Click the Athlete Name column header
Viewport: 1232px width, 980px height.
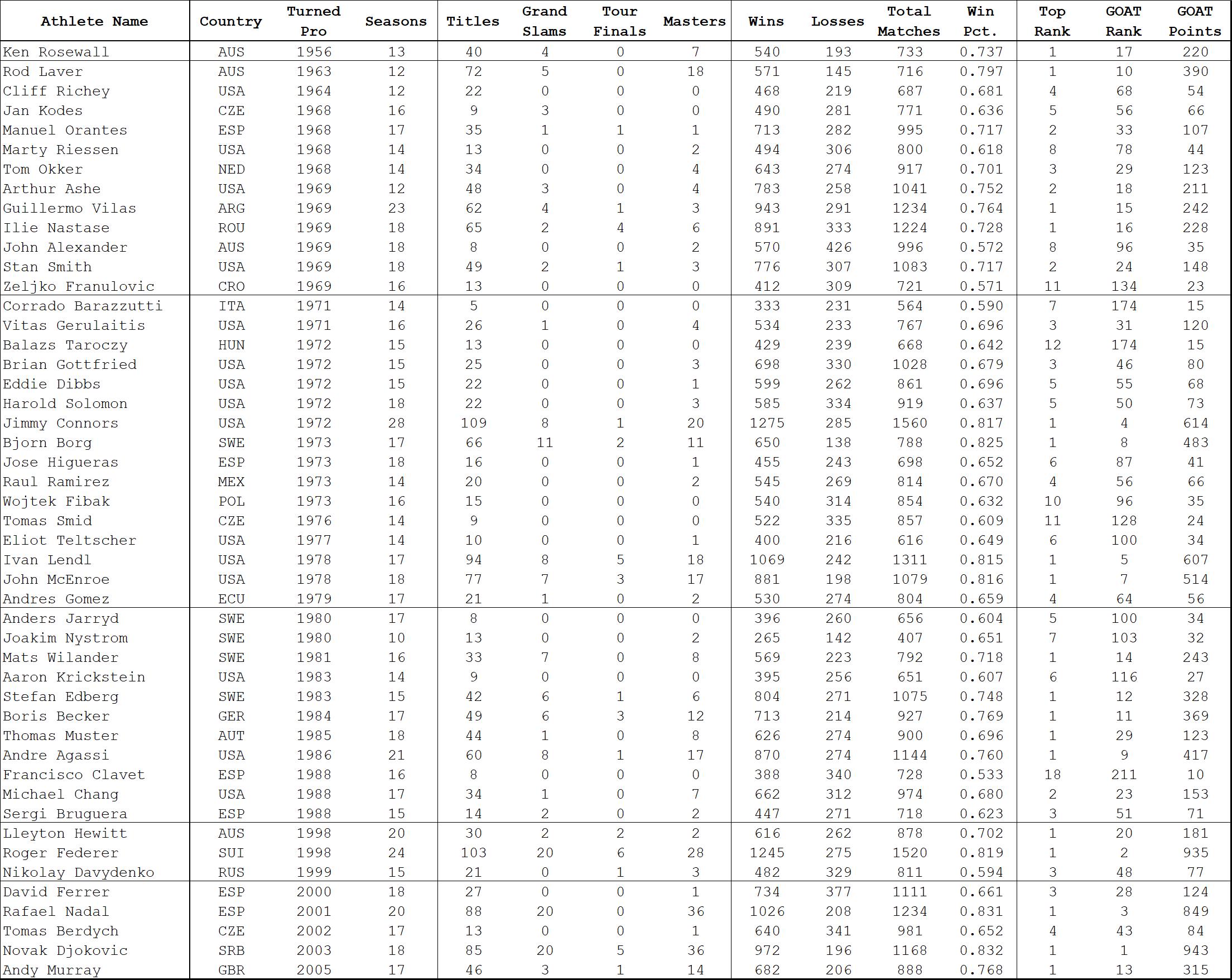[94, 21]
